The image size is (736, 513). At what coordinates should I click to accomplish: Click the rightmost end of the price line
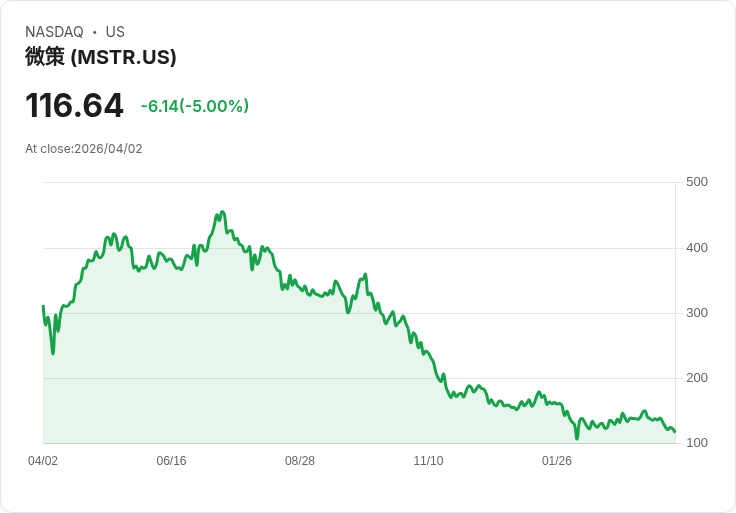pyautogui.click(x=675, y=432)
